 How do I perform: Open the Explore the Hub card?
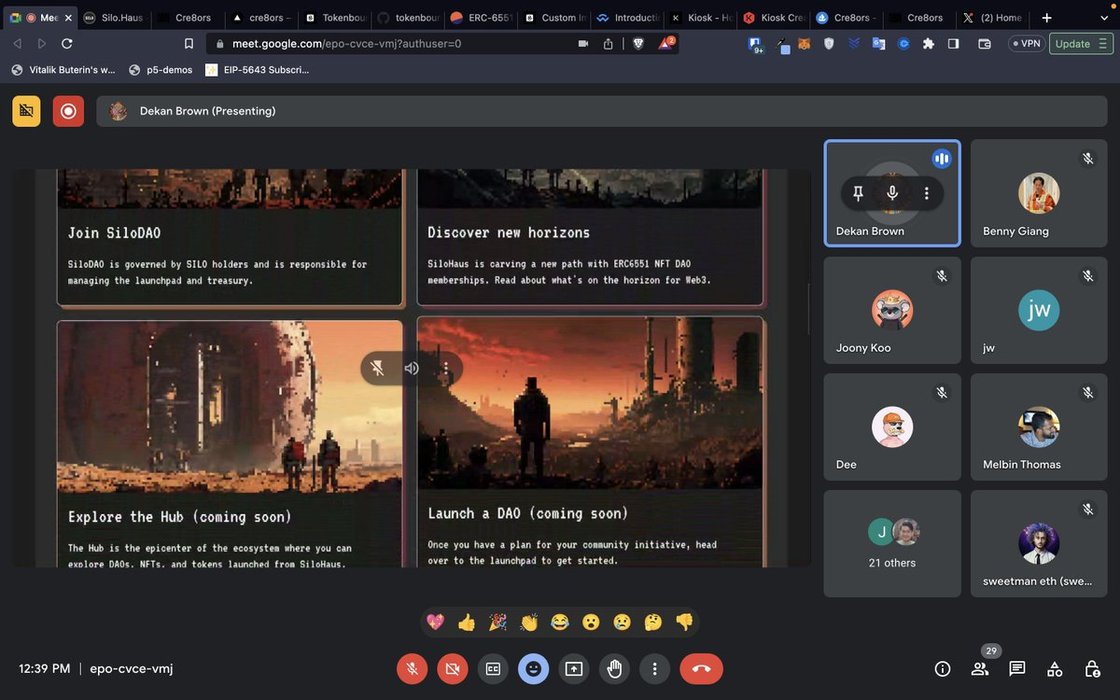tap(230, 444)
